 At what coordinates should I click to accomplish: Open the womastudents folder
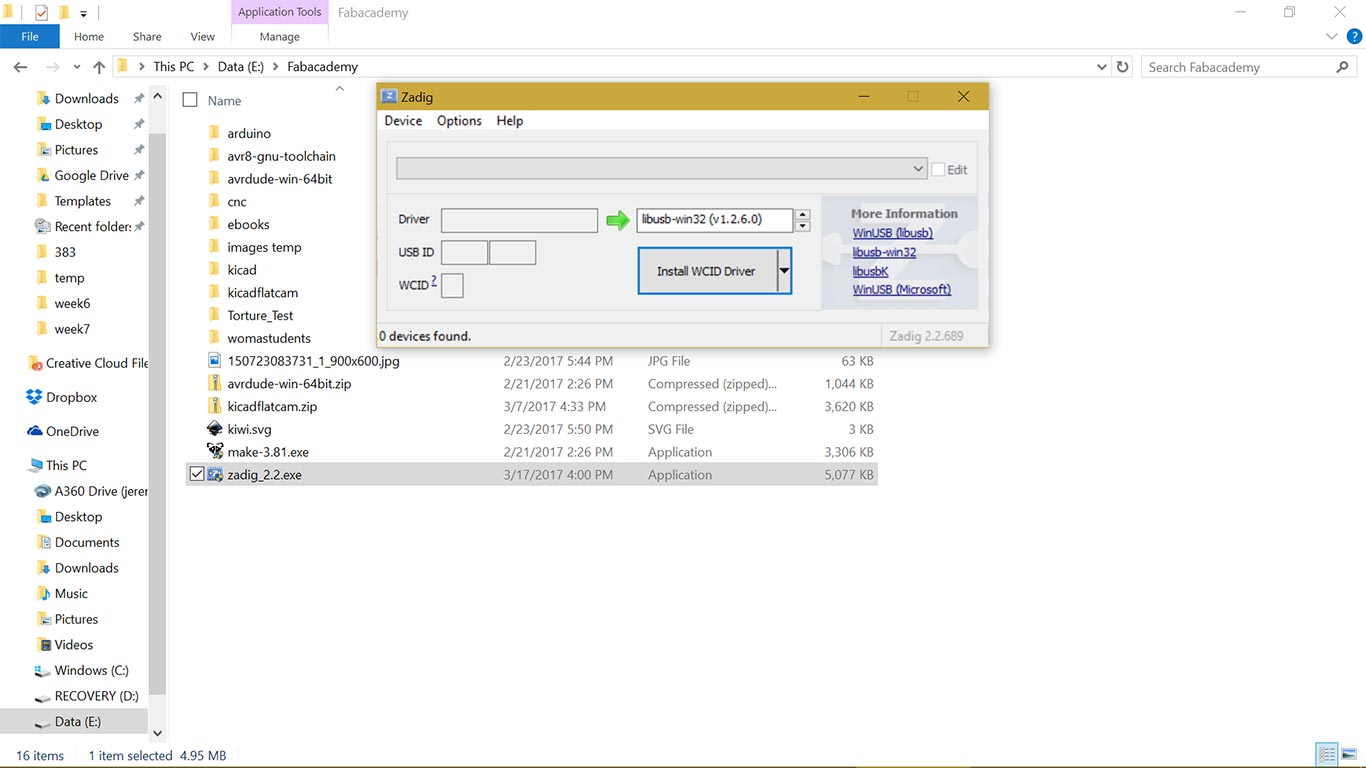(269, 338)
